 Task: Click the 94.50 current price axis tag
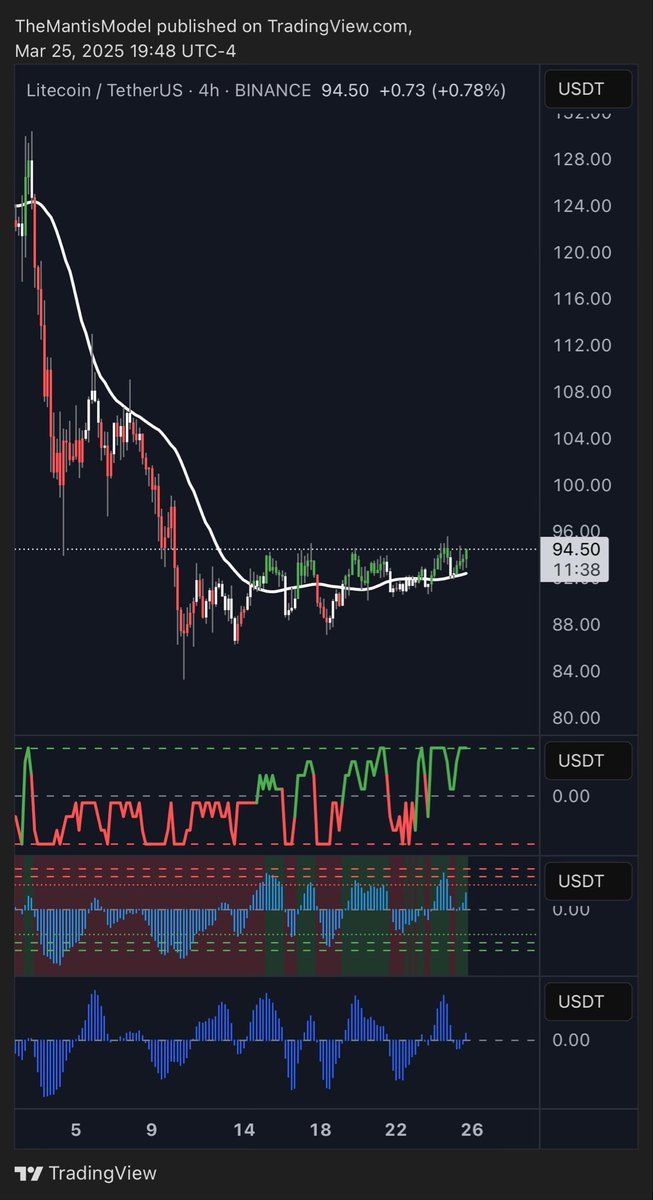[x=575, y=549]
